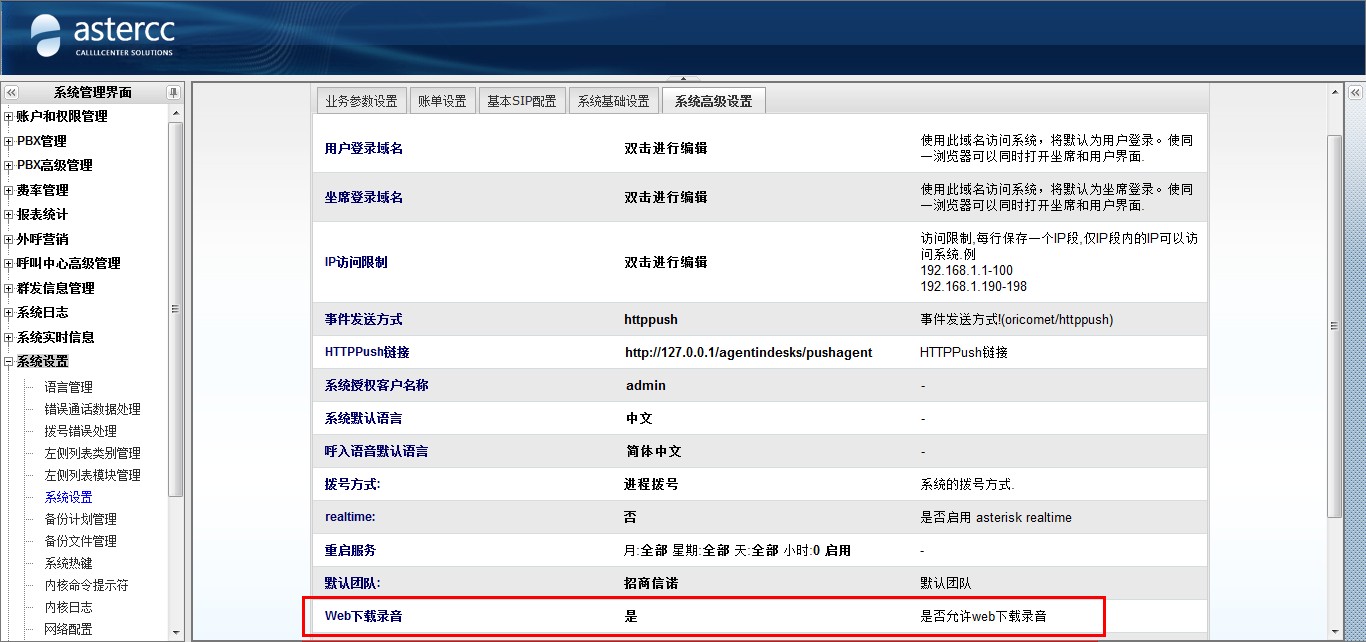
Task: Click the HTTPPush链接 URL value field
Action: (x=748, y=352)
